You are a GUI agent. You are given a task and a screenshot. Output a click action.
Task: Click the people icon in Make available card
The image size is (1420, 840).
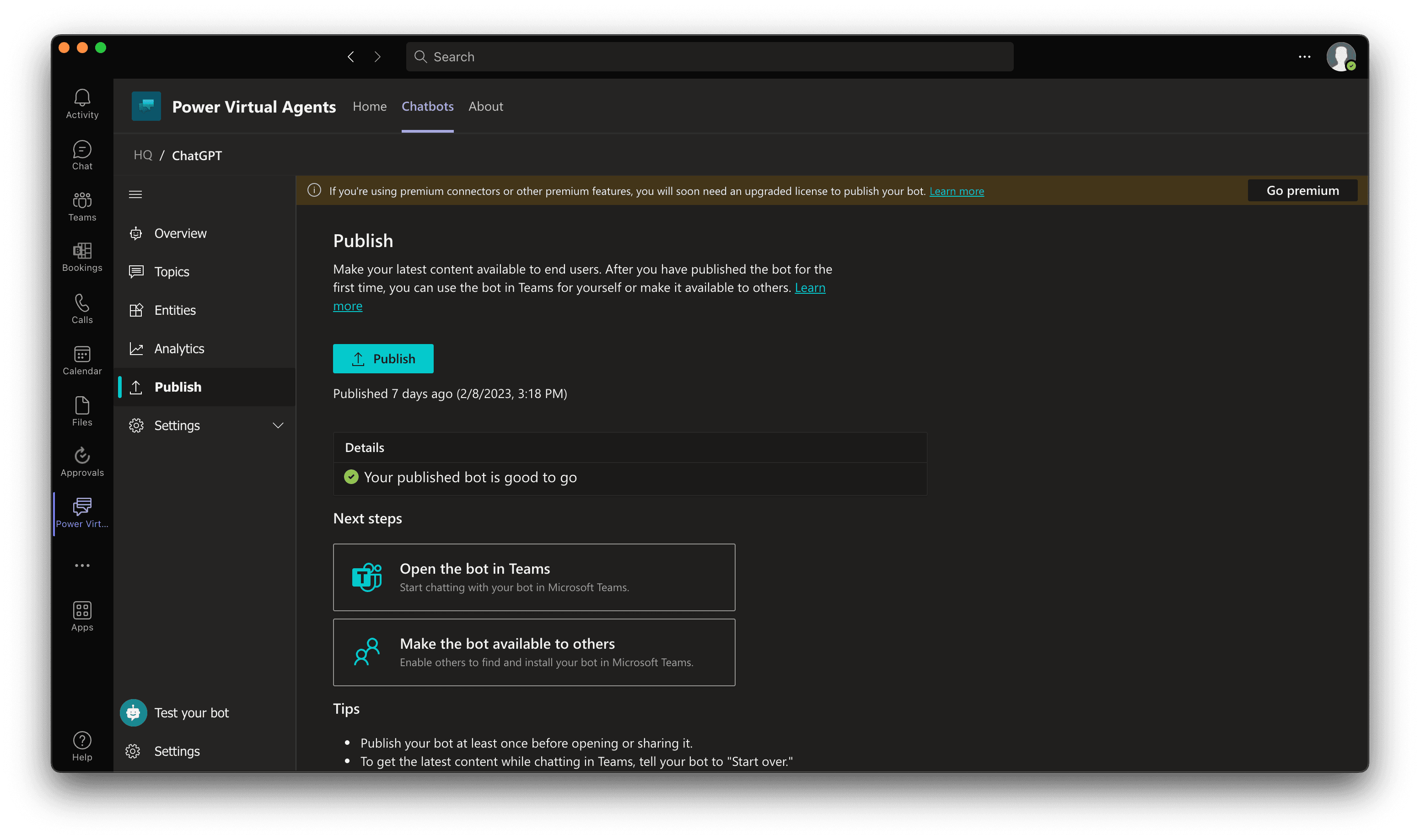367,652
